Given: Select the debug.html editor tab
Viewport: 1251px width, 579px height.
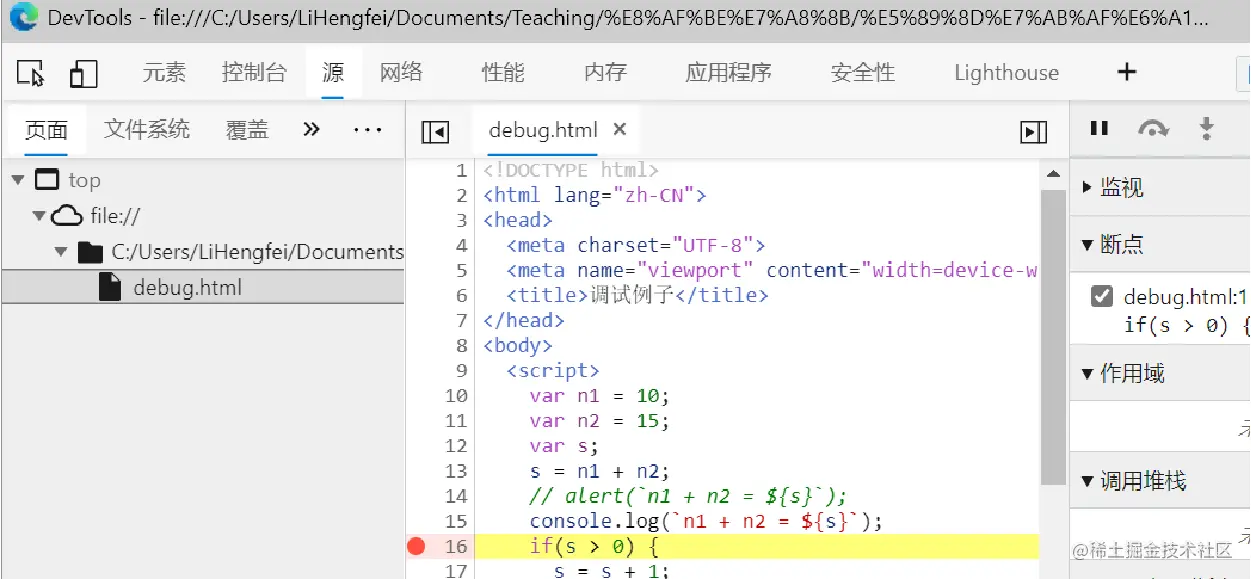Looking at the screenshot, I should click(543, 130).
